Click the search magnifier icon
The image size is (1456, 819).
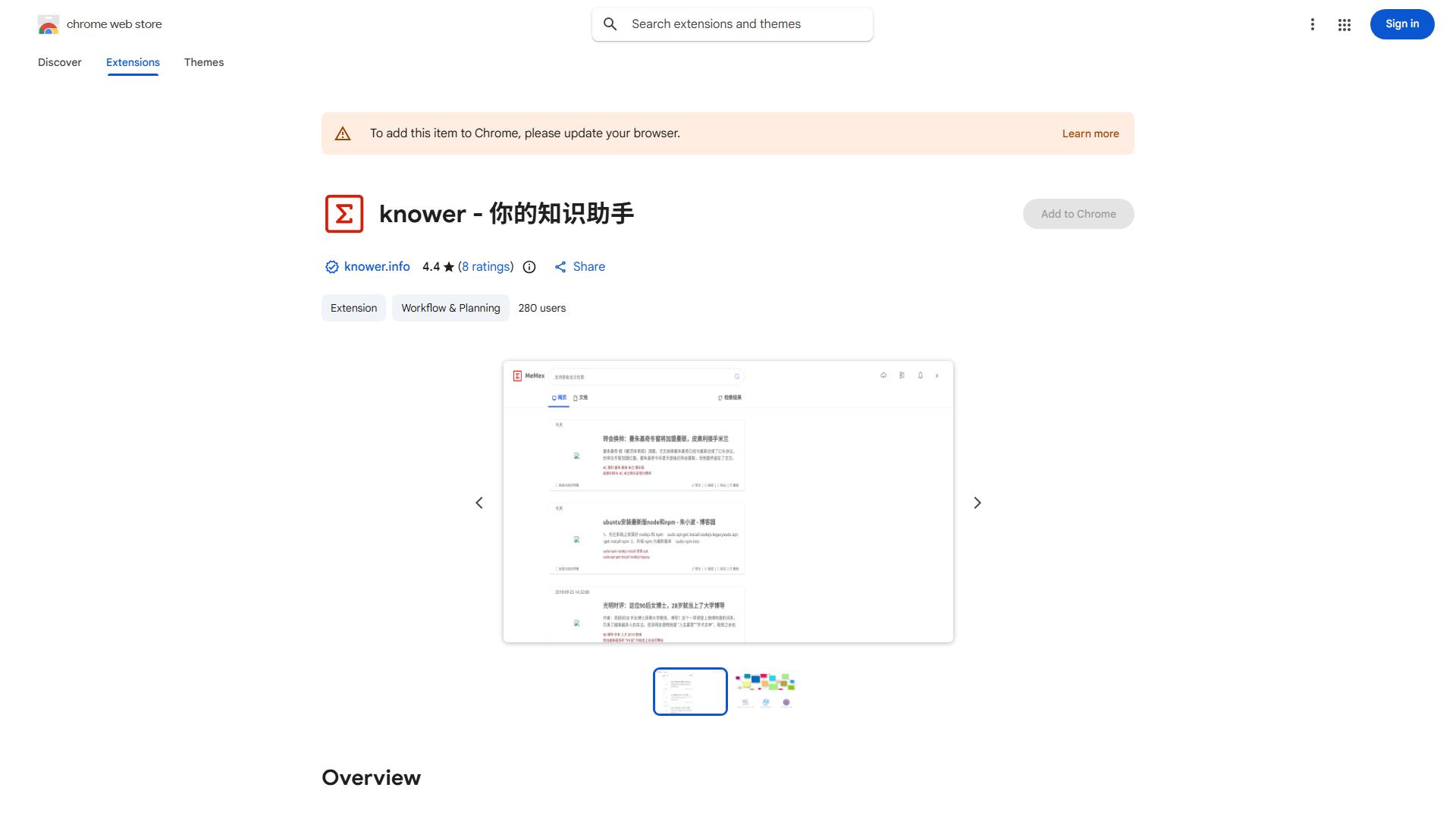610,24
